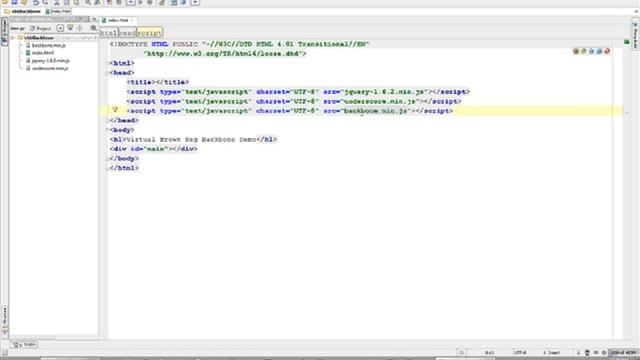Click 'underscore.min.js' src value in code
Viewport: 640px width, 360px height.
[x=380, y=101]
